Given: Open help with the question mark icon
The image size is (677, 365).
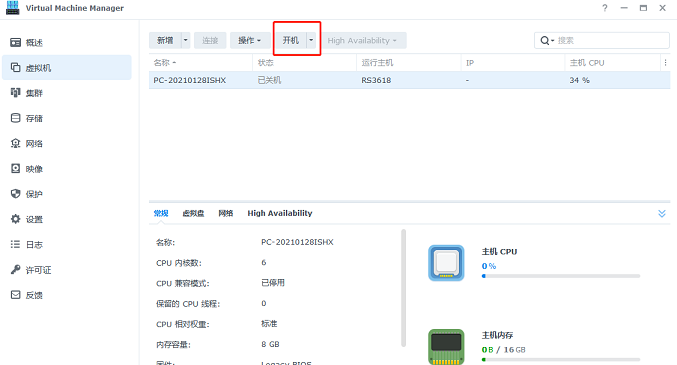Looking at the screenshot, I should point(605,8).
